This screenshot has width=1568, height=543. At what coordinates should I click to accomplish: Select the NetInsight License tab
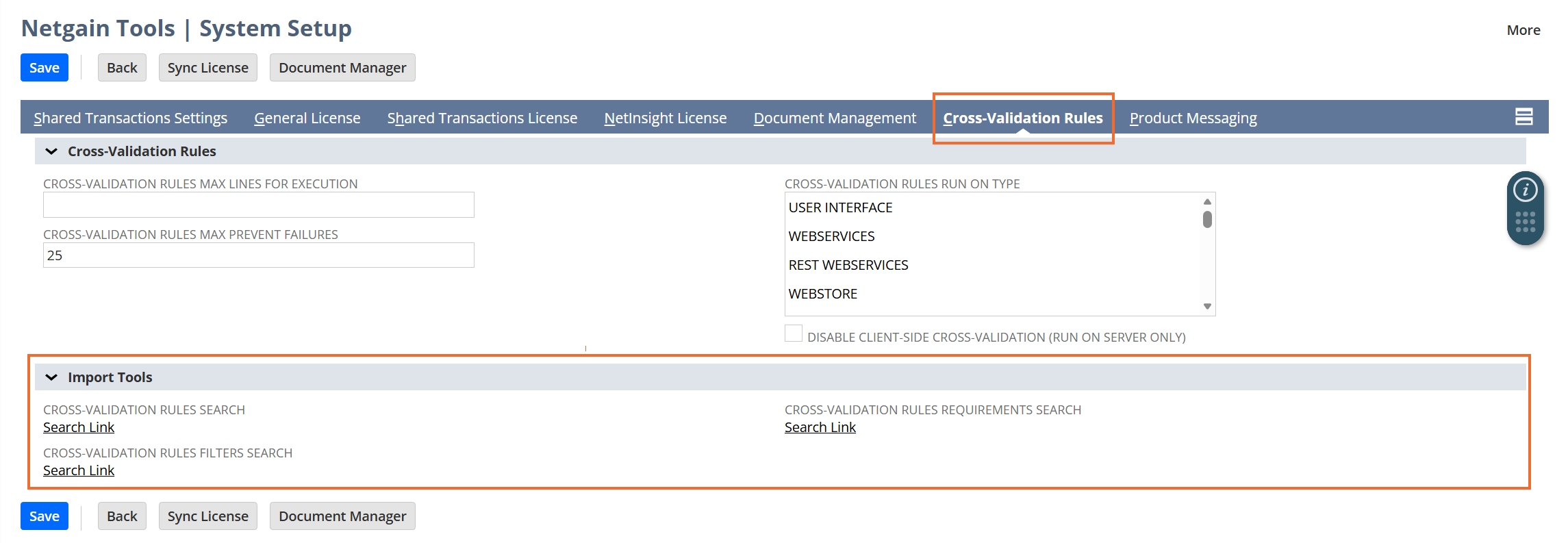click(666, 118)
